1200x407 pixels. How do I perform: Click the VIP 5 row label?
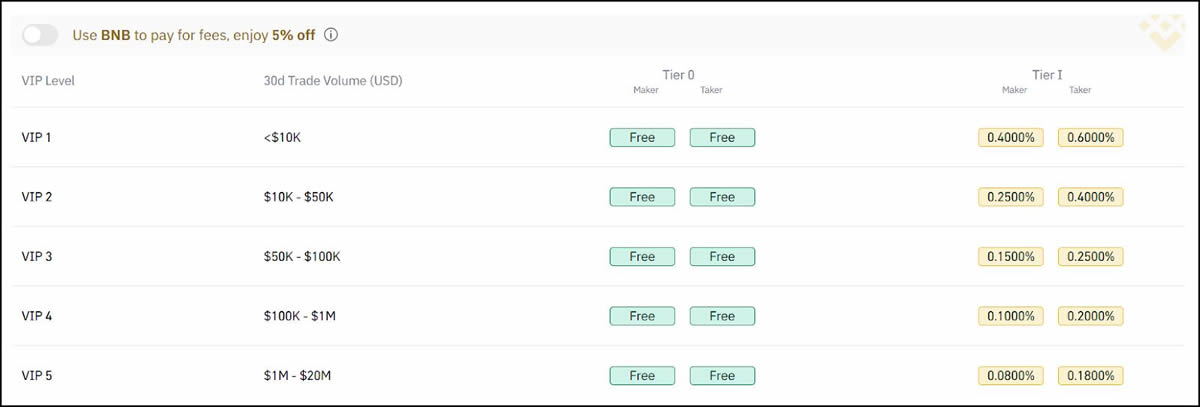37,376
